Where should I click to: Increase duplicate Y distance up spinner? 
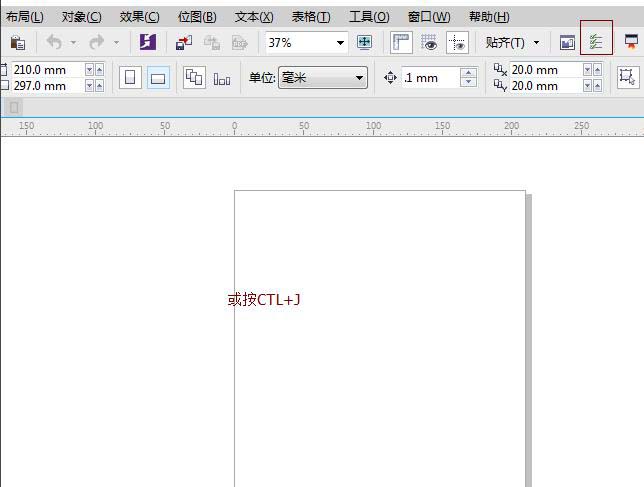click(598, 86)
